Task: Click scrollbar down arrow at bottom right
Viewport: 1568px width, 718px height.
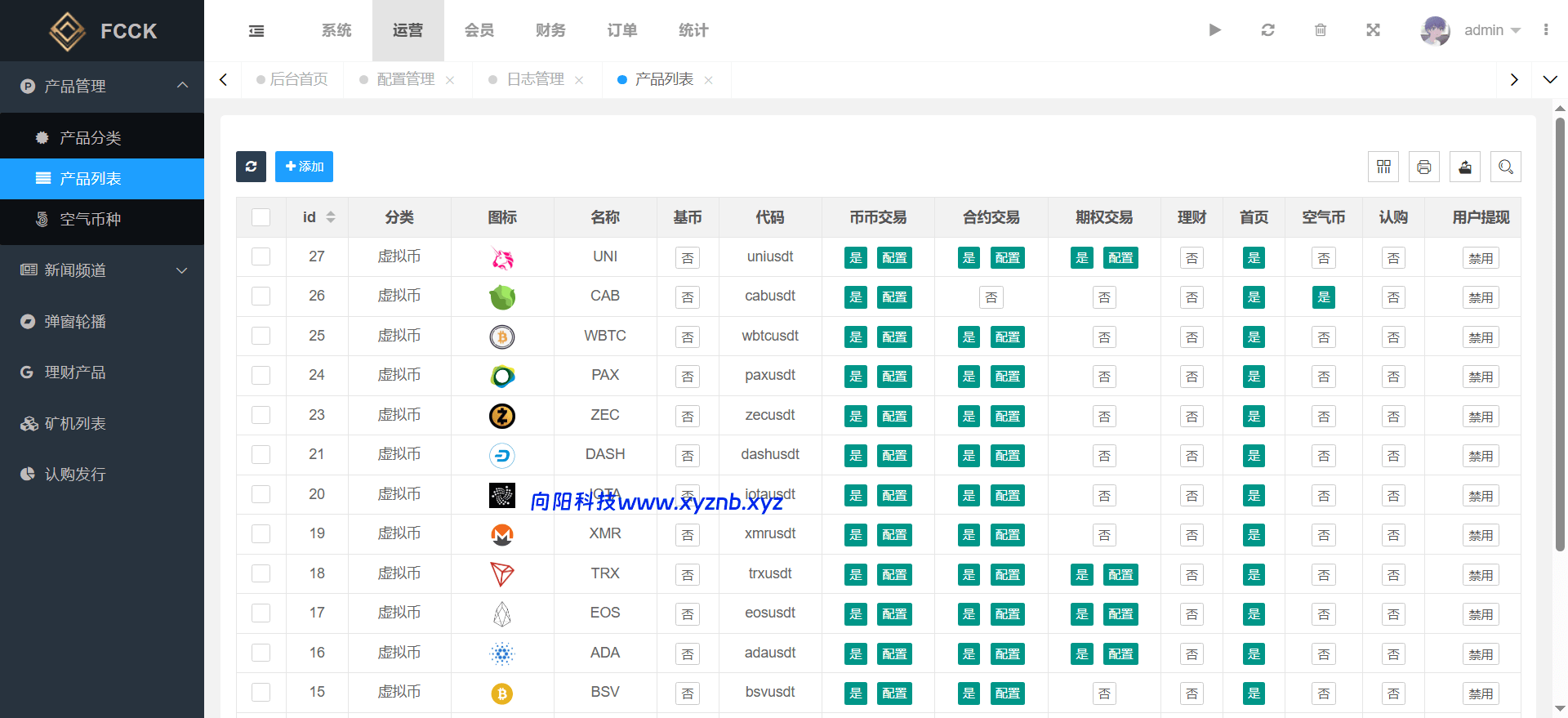Action: 1560,709
